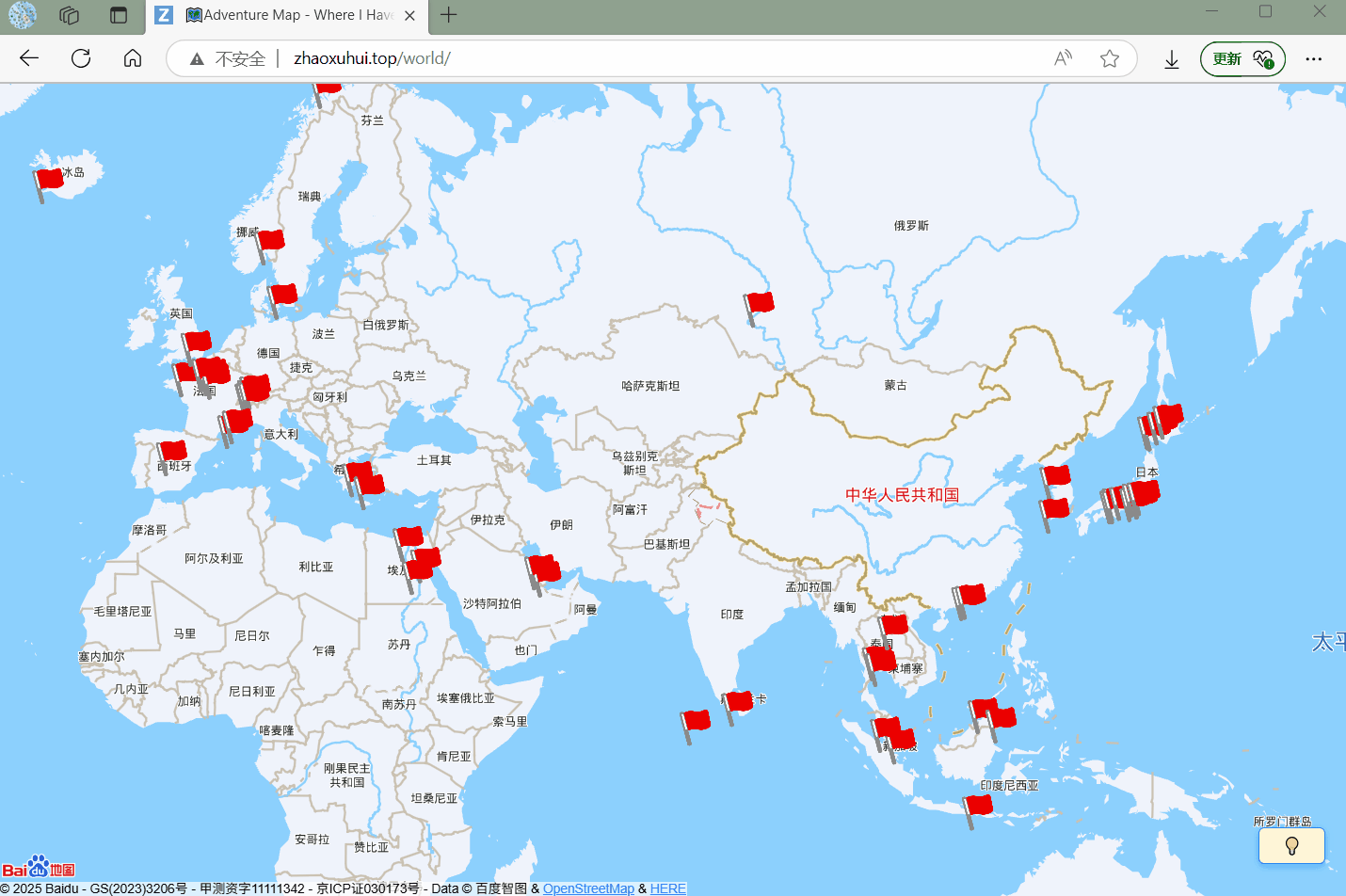
Task: Open a new tab
Action: 449,15
